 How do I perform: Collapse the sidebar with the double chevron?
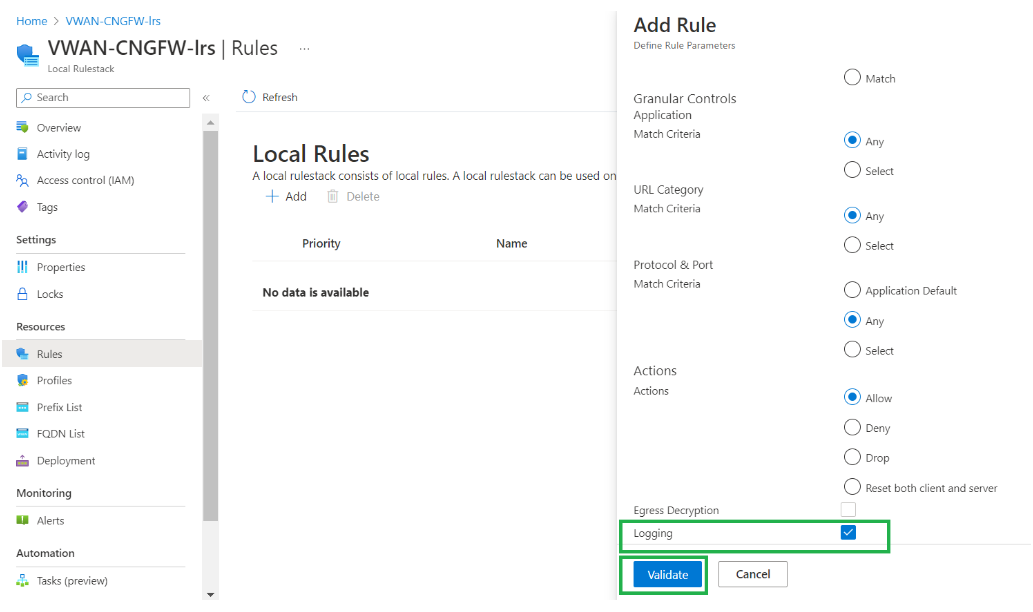(206, 98)
